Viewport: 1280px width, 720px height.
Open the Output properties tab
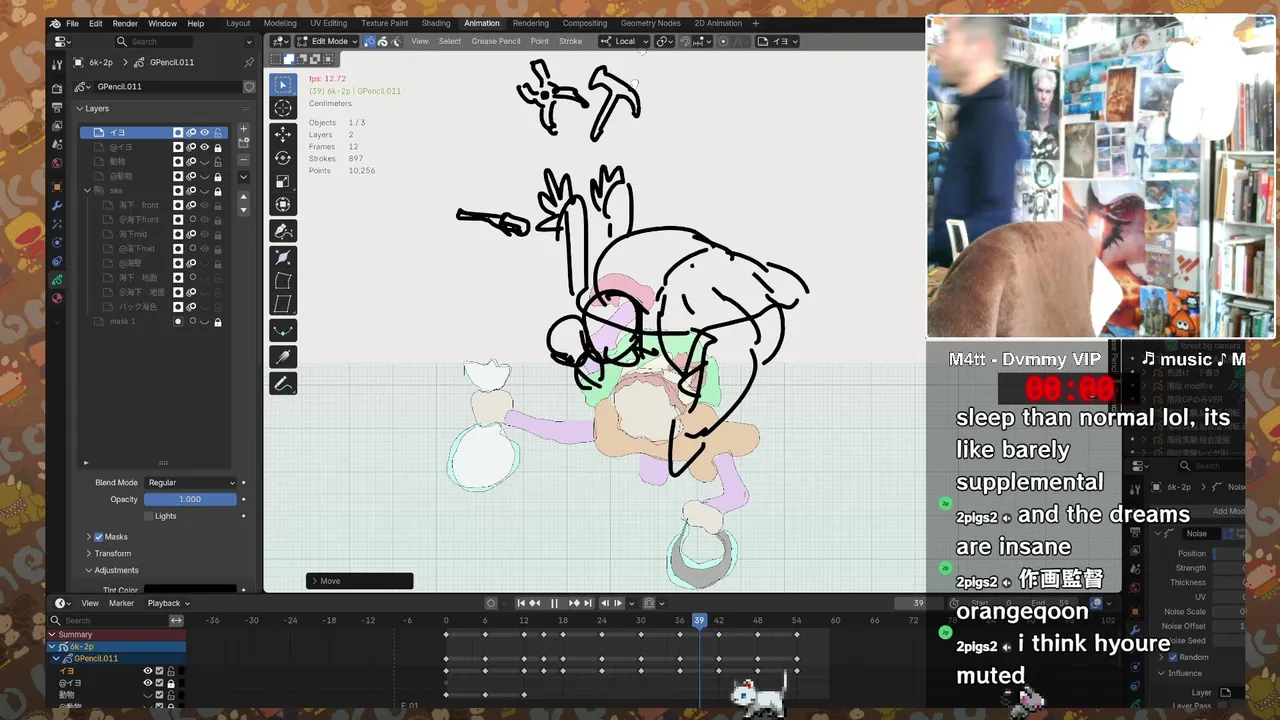click(57, 108)
